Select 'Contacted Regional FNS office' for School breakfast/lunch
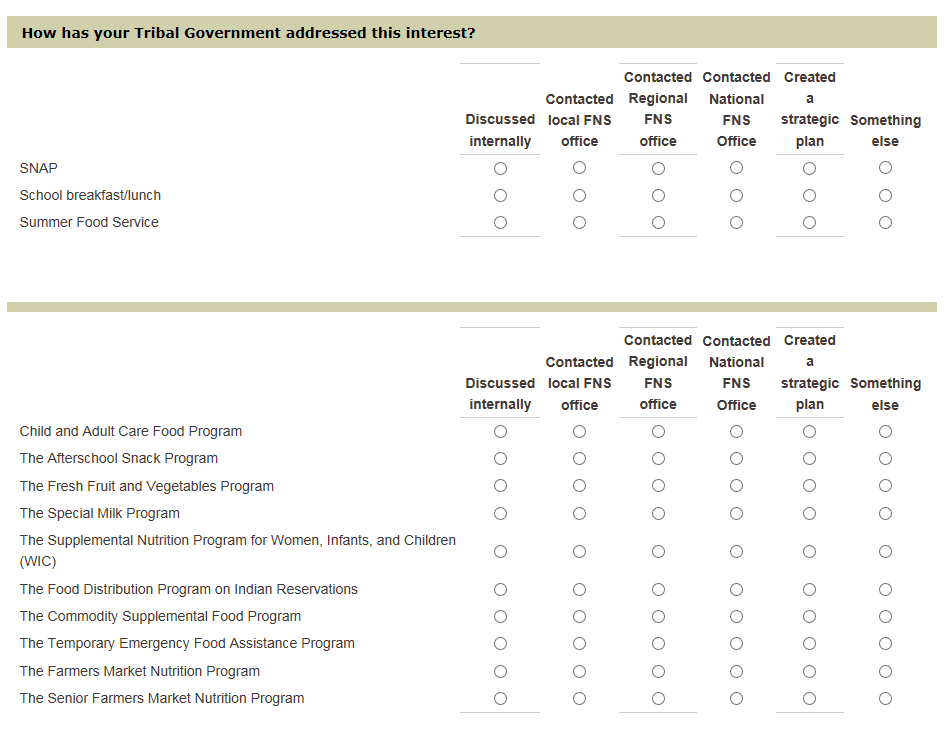This screenshot has height=741, width=944. (x=658, y=195)
